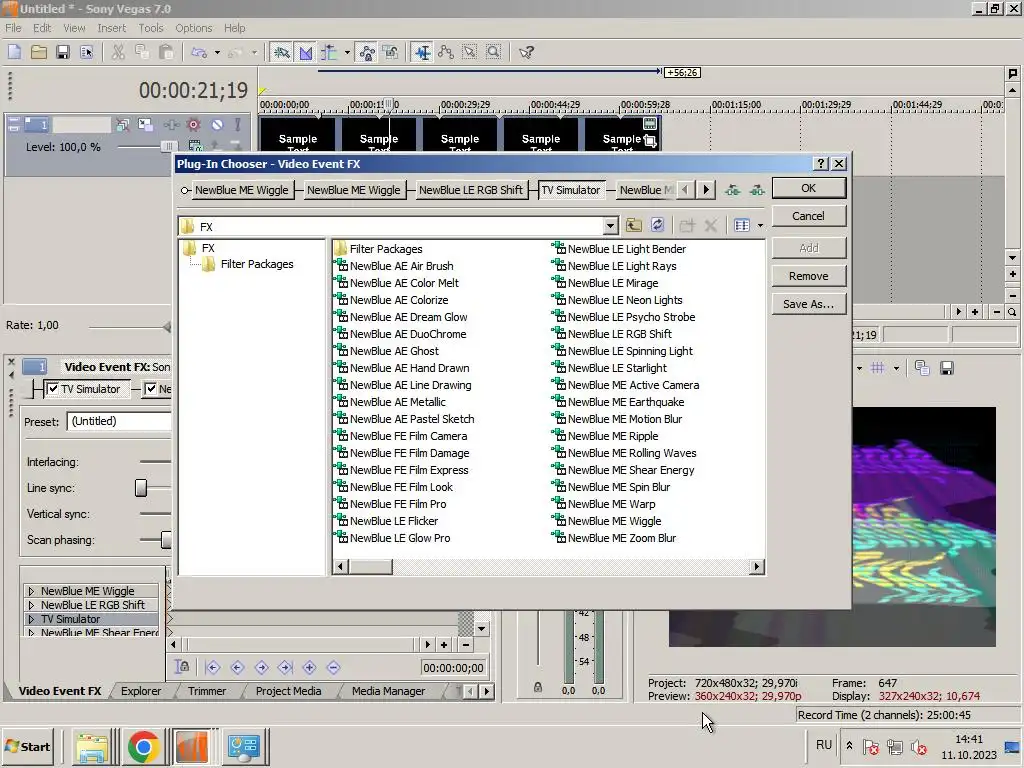Screen dimensions: 1024x768
Task: Open project properties icon in toolbar
Action: pos(86,52)
